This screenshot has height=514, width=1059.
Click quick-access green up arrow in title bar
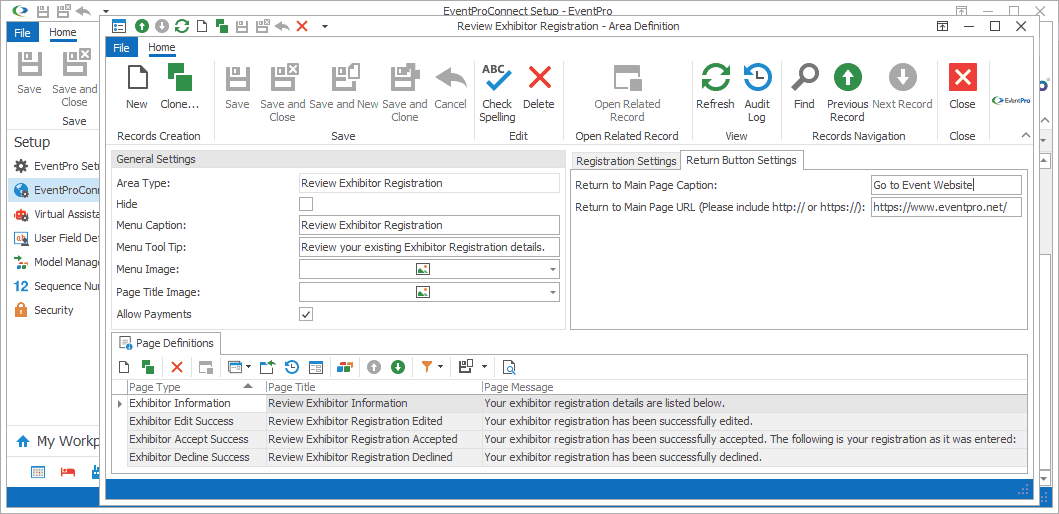point(141,26)
